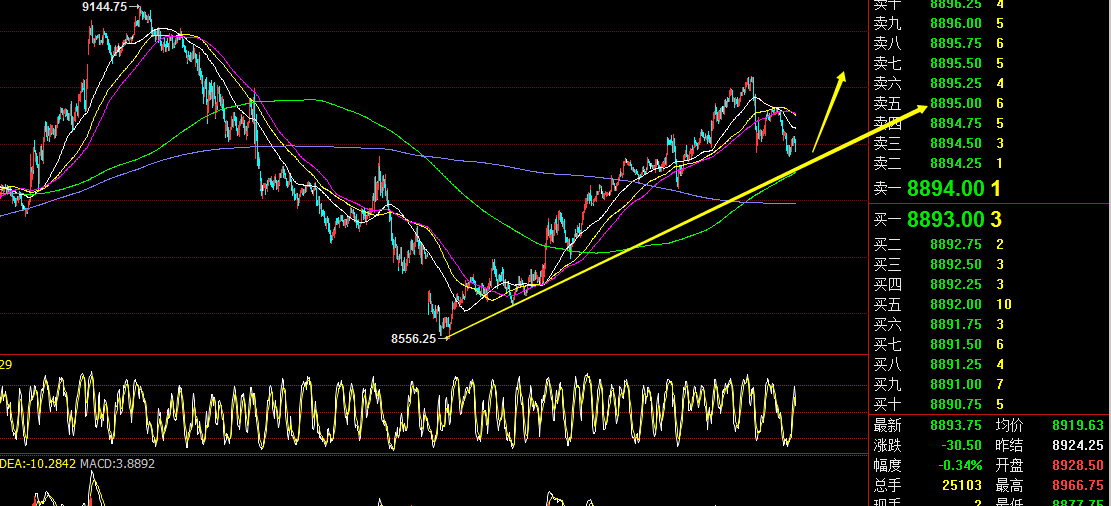Screen dimensions: 1111x506
Task: Select the short yellow arrow annotation
Action: pos(829,111)
